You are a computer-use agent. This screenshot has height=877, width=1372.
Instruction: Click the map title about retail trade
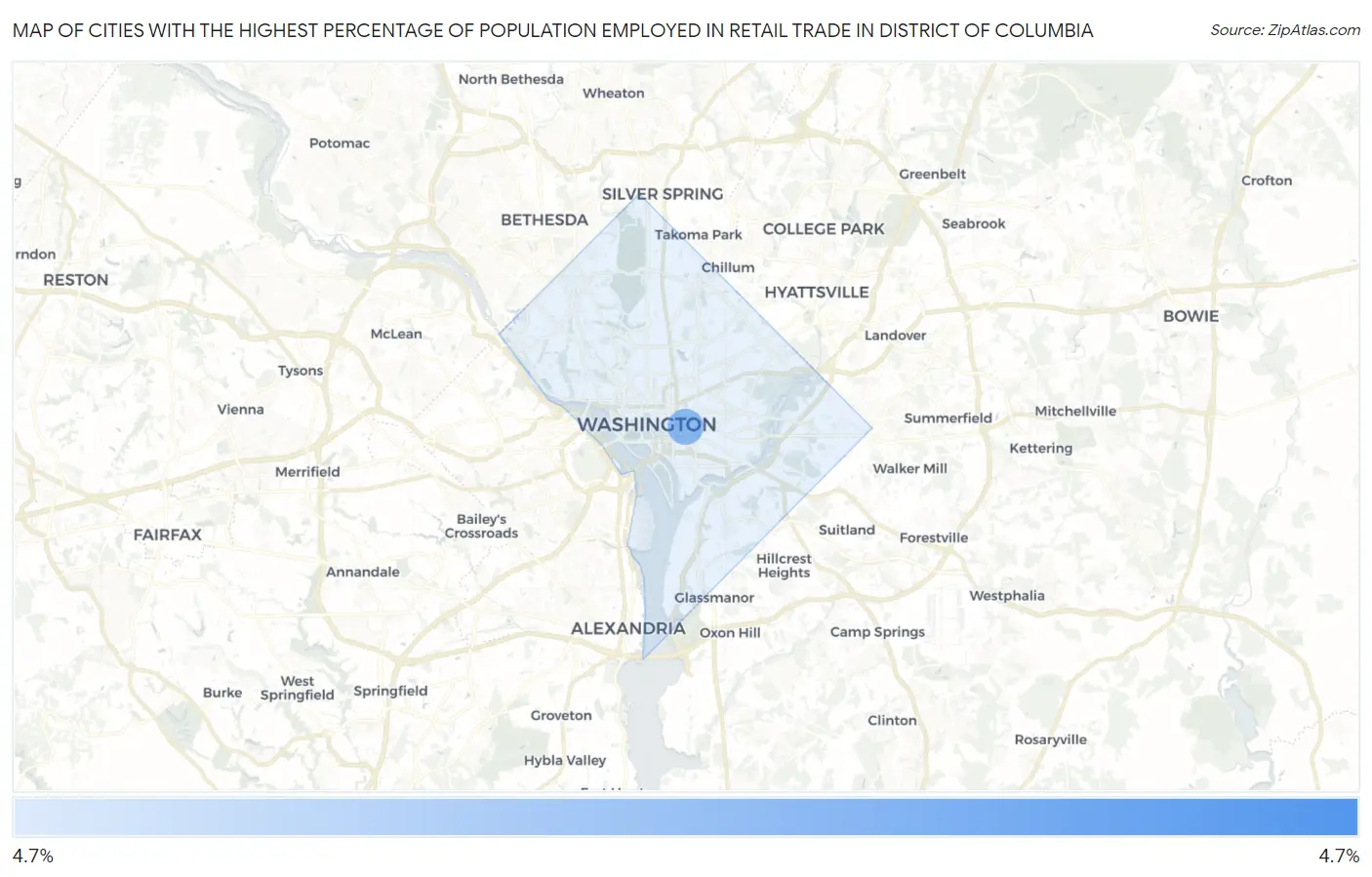click(x=552, y=30)
